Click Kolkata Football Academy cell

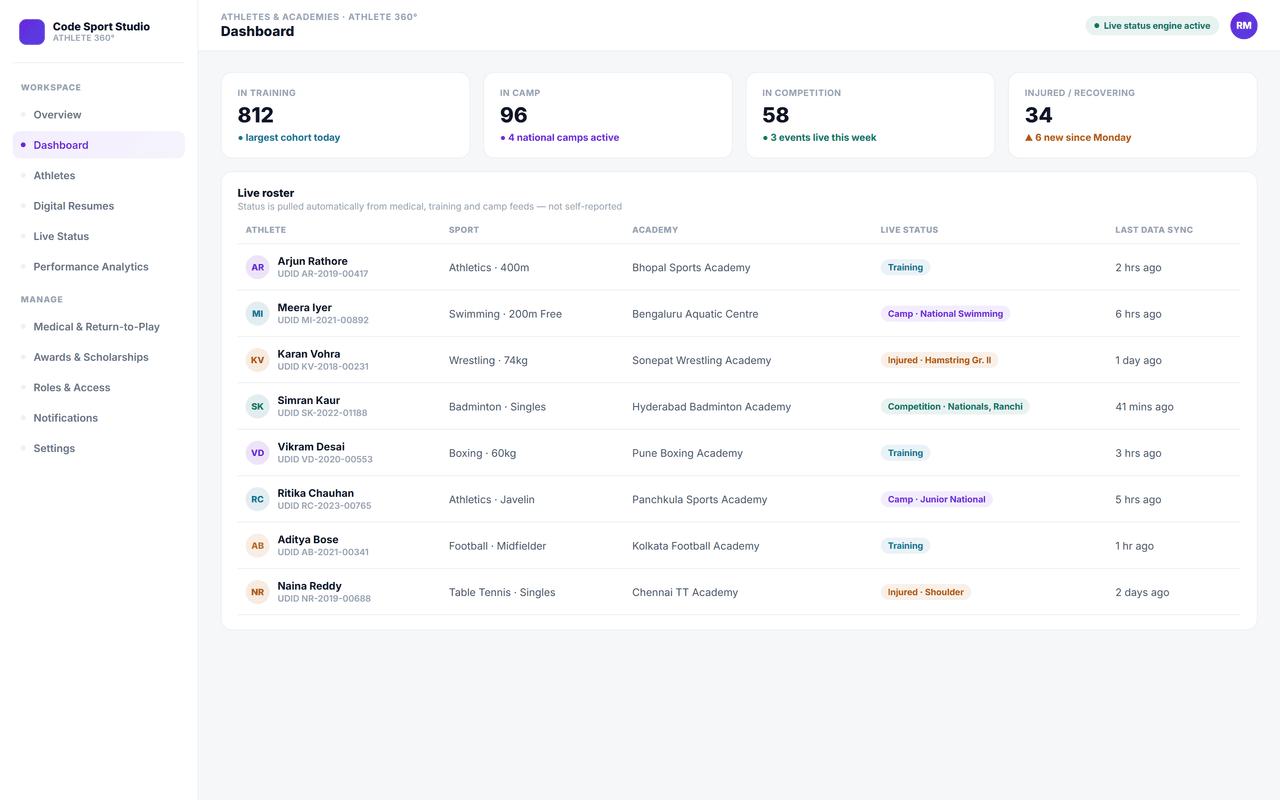pyautogui.click(x=696, y=546)
